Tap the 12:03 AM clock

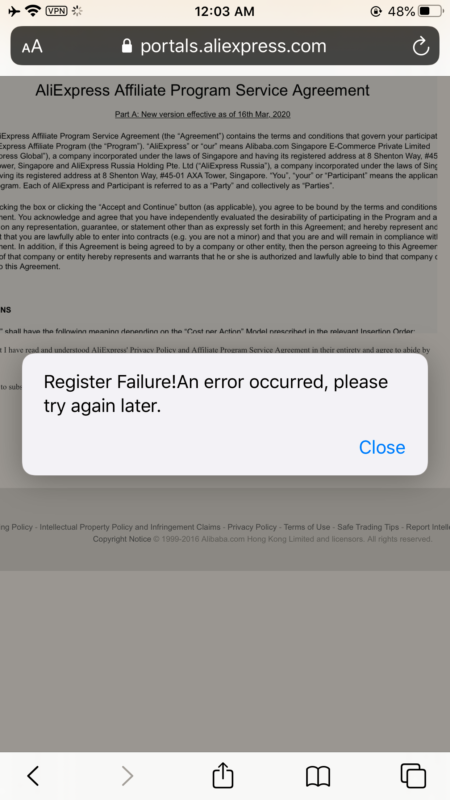point(224,11)
